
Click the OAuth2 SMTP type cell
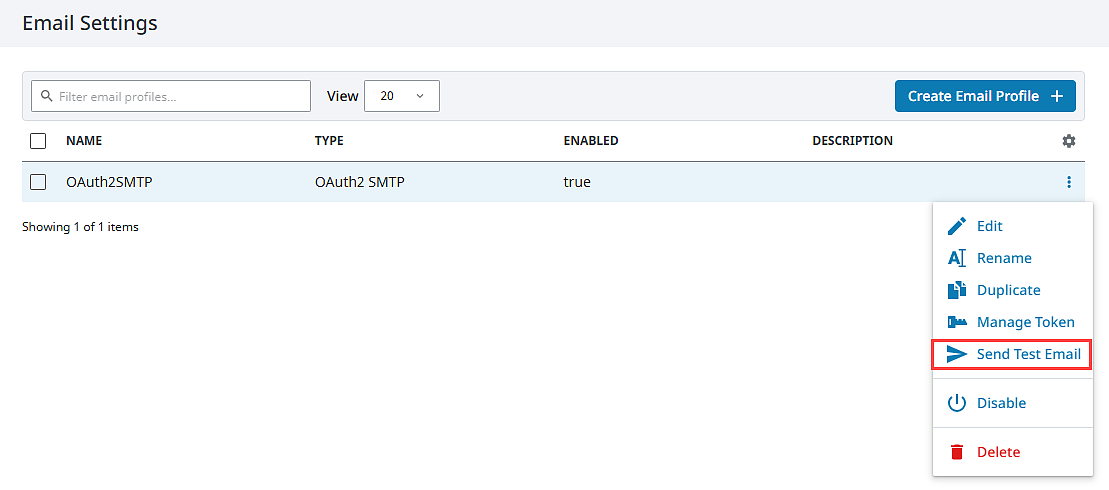pos(360,182)
